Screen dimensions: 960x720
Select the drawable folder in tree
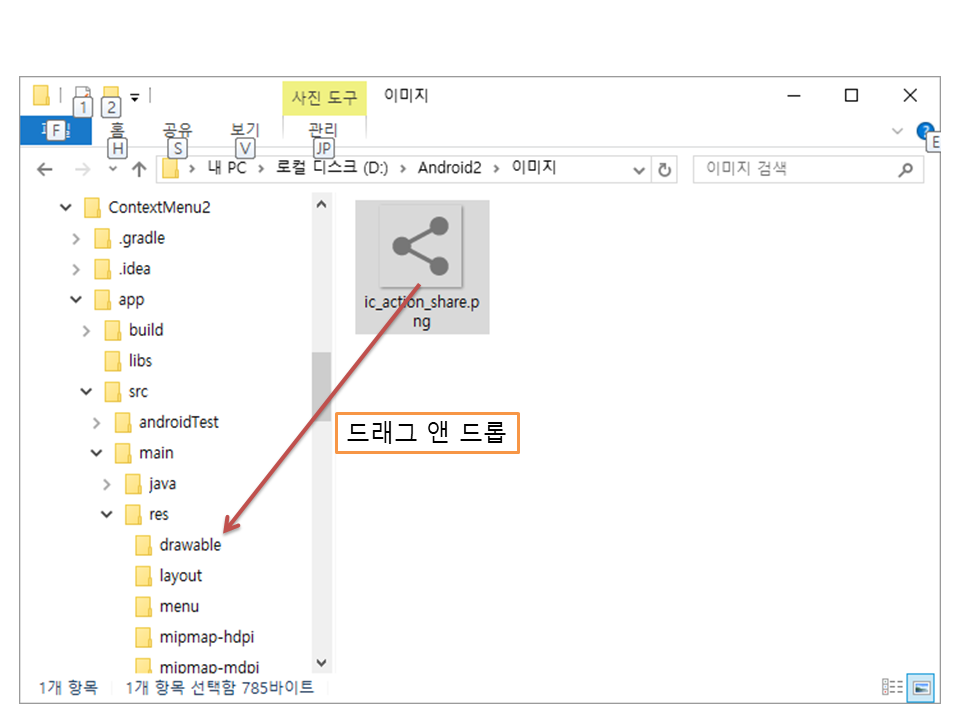pyautogui.click(x=189, y=545)
